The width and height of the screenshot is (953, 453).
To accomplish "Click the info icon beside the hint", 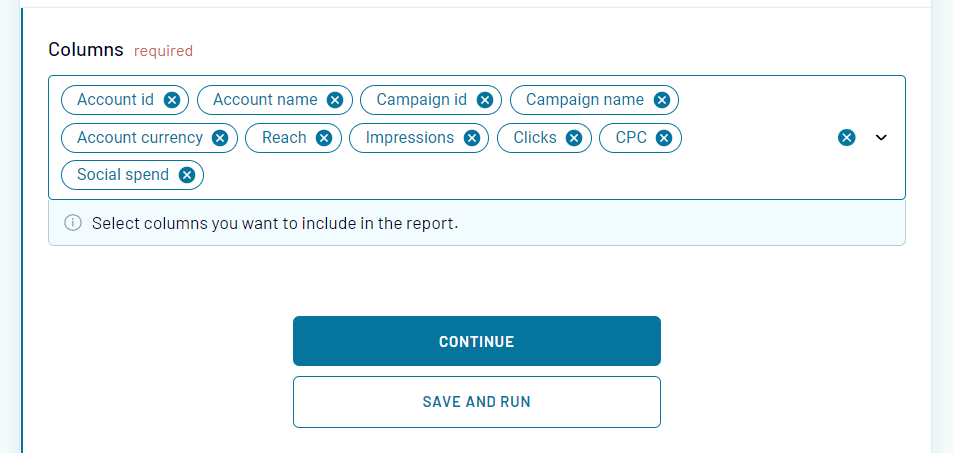I will pyautogui.click(x=73, y=223).
